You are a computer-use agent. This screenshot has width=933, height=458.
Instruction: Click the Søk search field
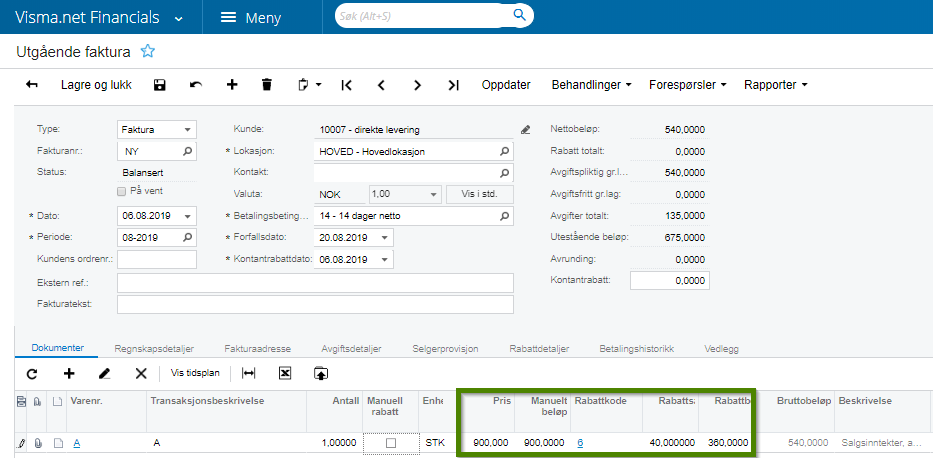click(424, 16)
